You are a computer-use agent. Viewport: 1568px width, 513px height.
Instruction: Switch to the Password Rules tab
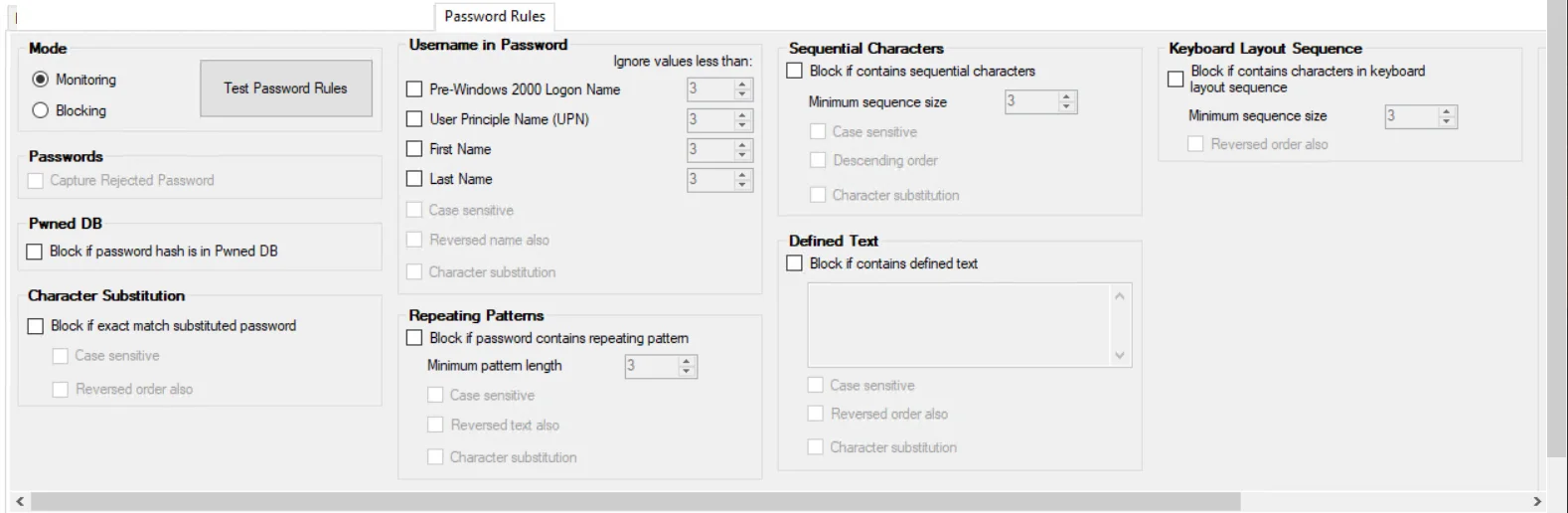pyautogui.click(x=494, y=16)
